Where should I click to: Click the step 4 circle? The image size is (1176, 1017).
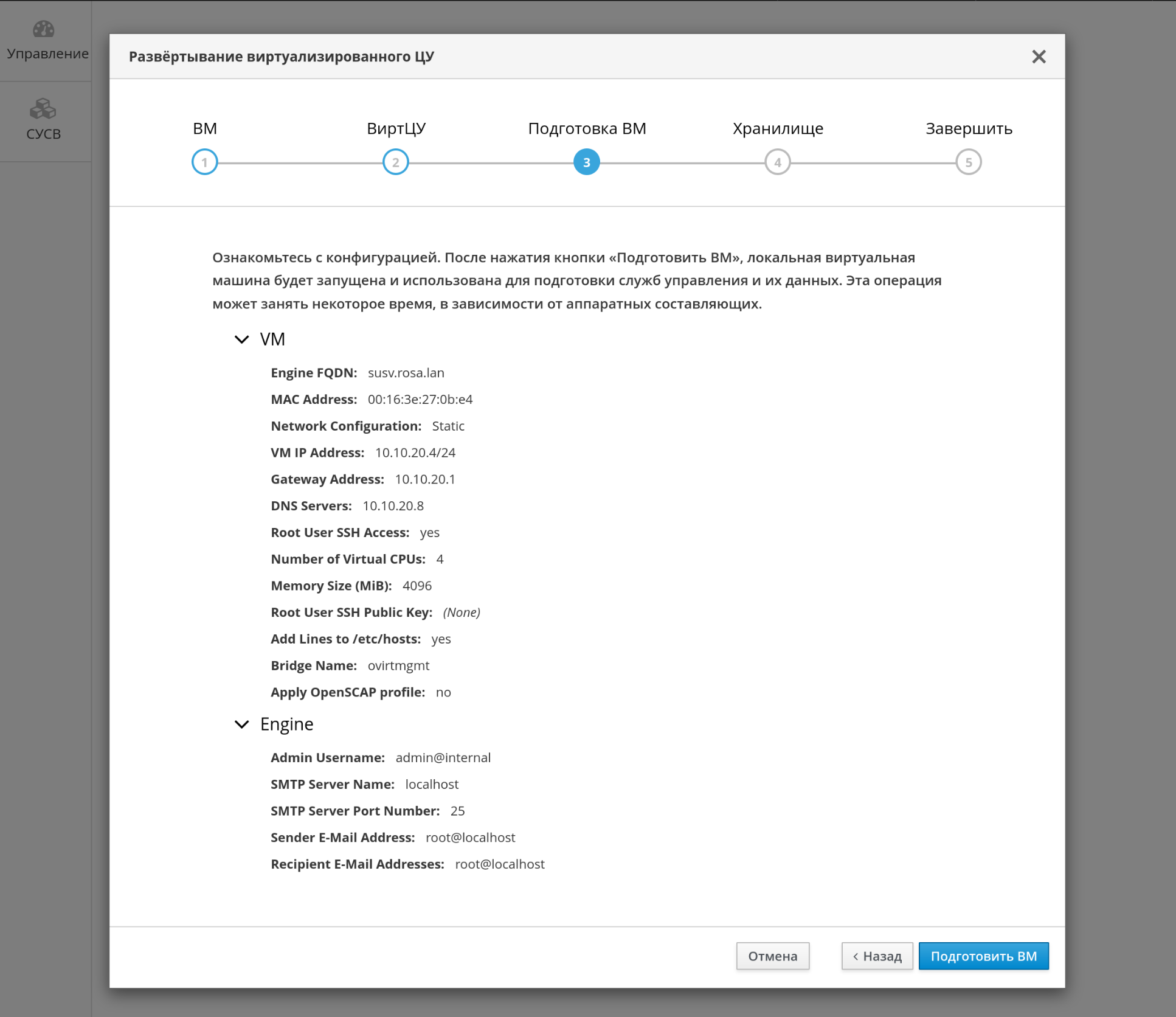777,162
